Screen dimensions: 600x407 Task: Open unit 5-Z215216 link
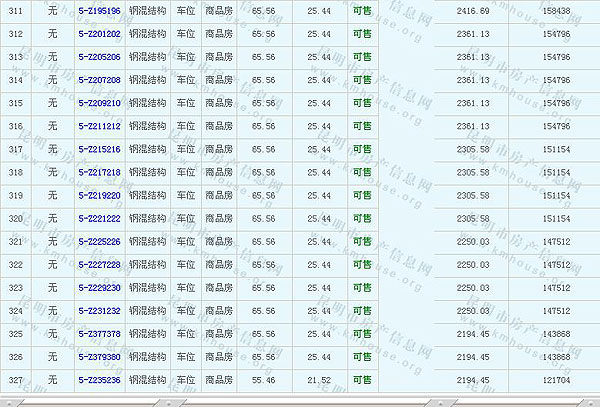[99, 149]
